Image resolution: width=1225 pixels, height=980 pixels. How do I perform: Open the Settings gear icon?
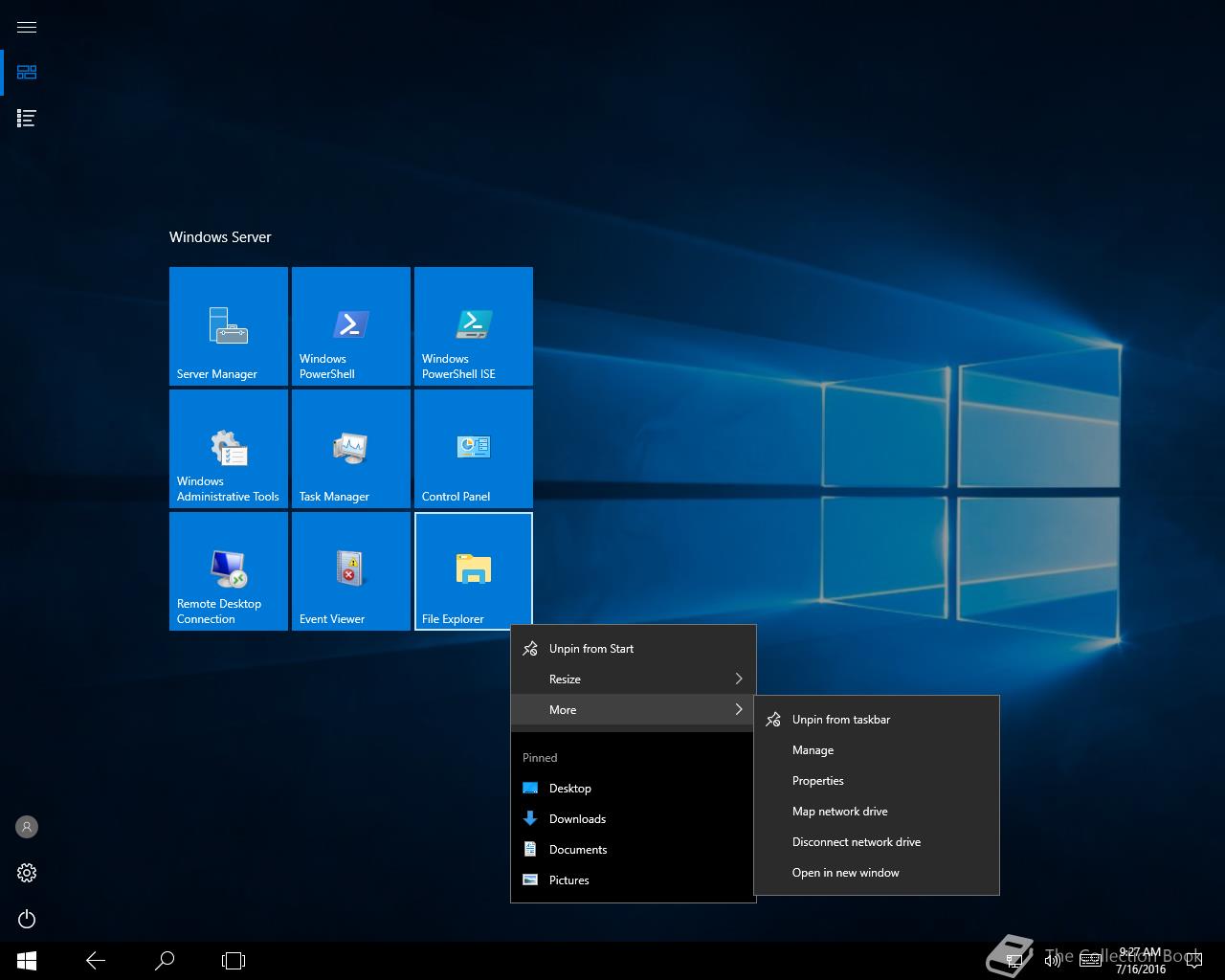click(x=27, y=873)
